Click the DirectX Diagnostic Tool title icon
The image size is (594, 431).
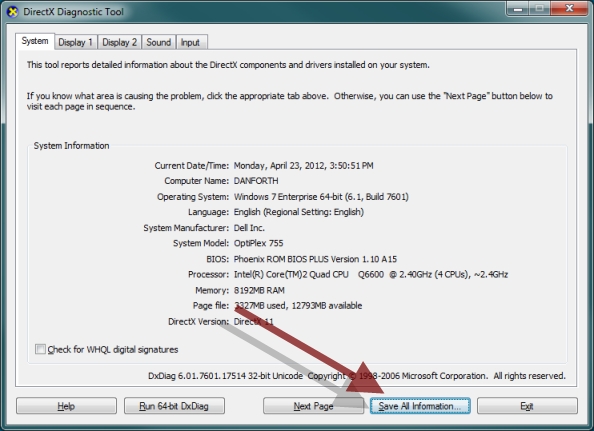pos(12,12)
